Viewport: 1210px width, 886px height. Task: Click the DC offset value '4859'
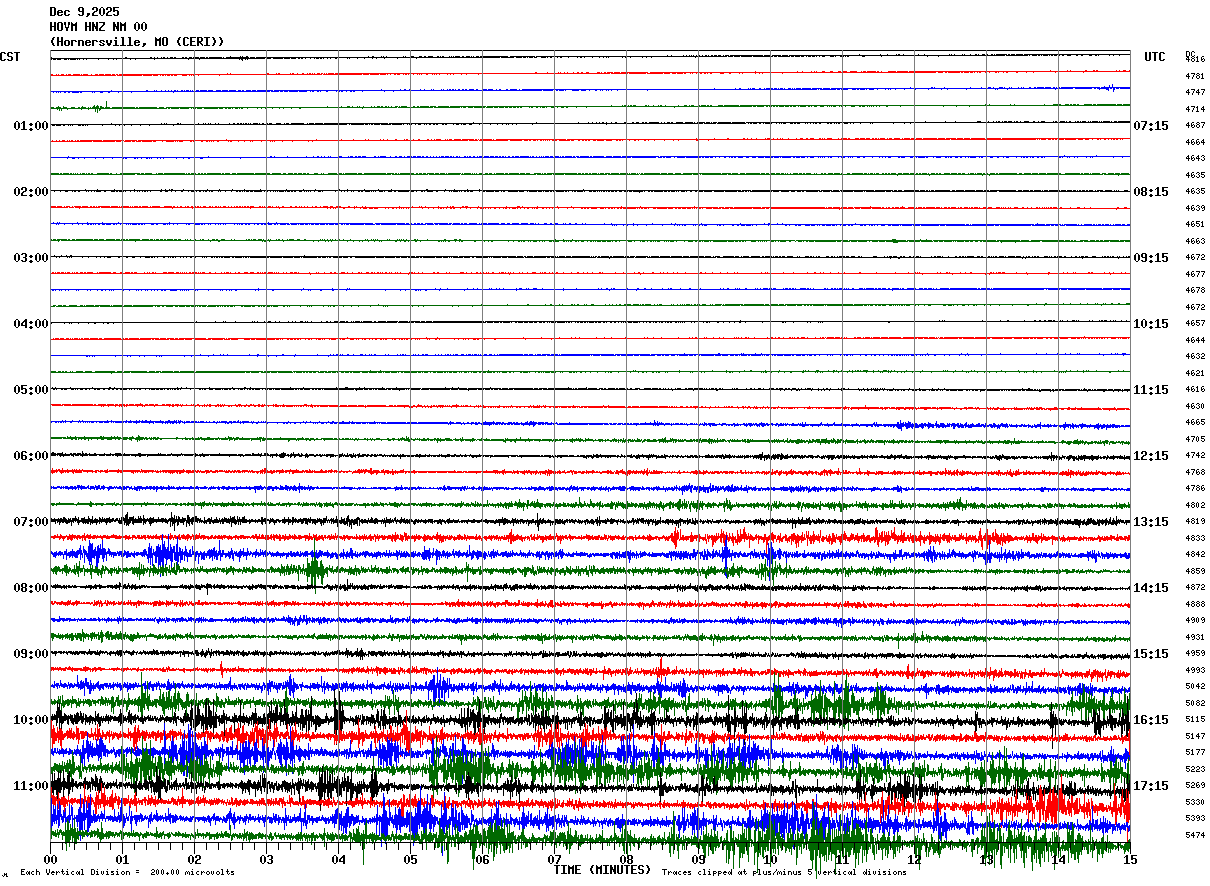[1195, 571]
